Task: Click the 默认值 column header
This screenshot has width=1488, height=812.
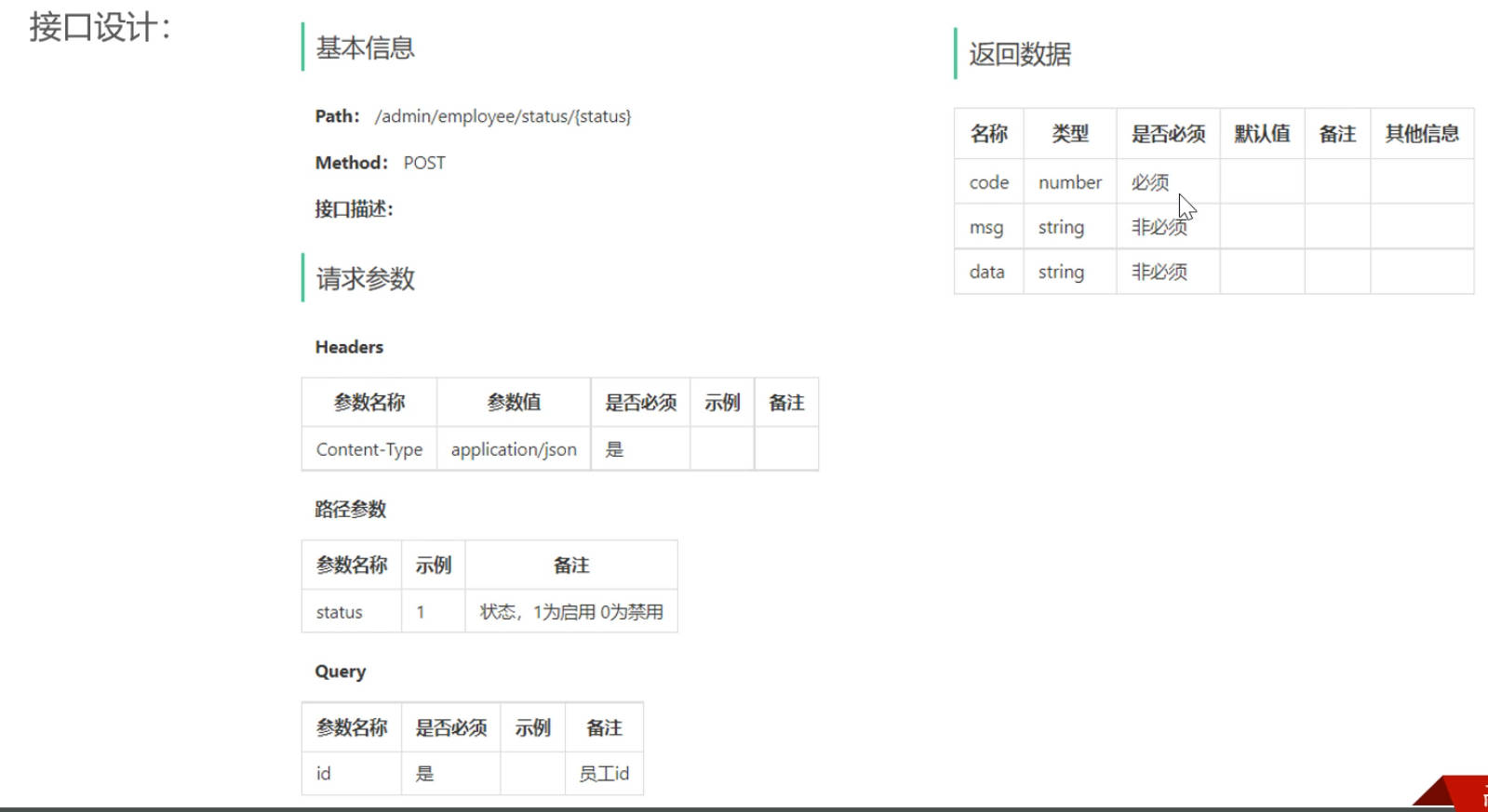Action: 1263,134
